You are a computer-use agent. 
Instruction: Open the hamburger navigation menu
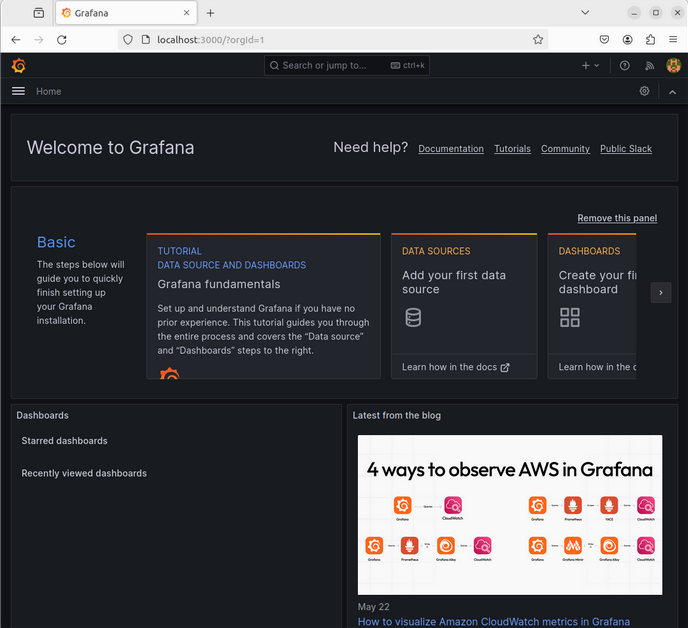(x=18, y=91)
